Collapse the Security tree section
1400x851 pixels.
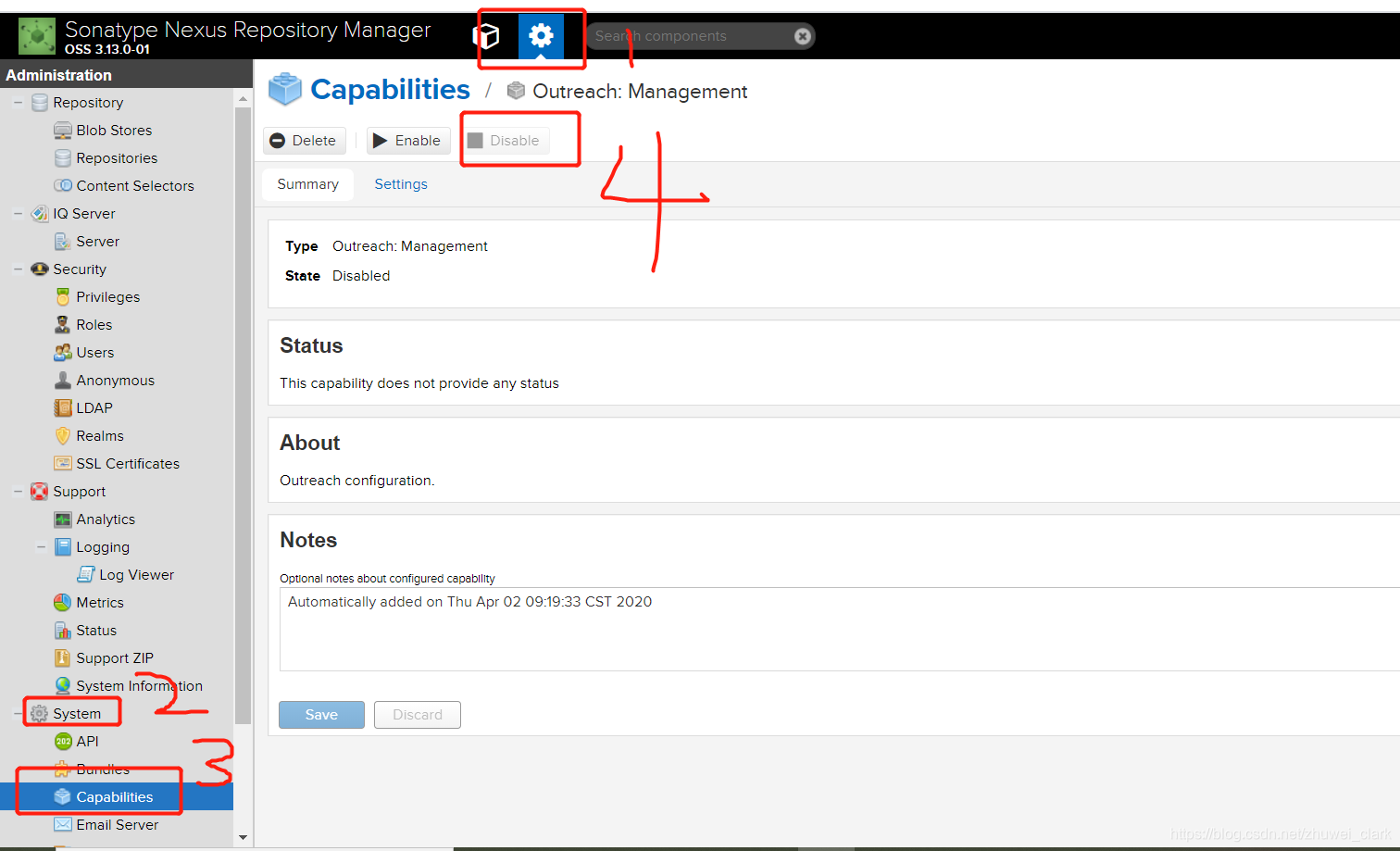coord(19,269)
